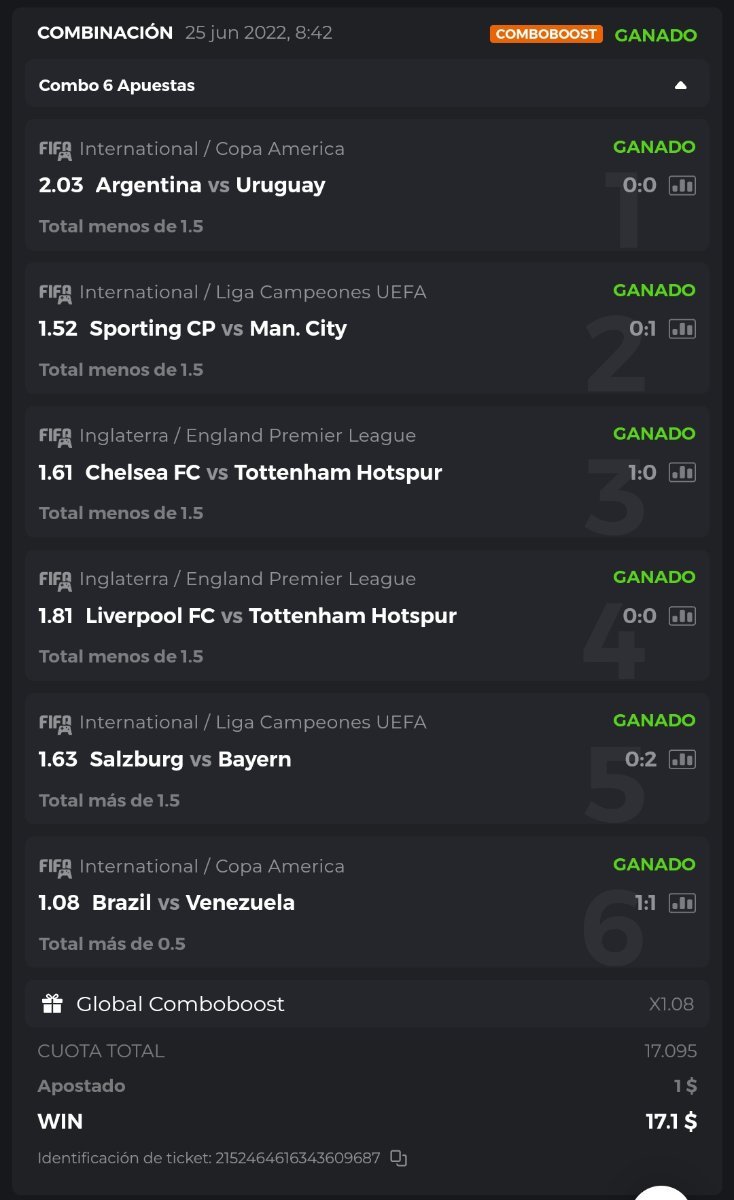Click the Global Comboboost gift icon
Image resolution: width=734 pixels, height=1200 pixels.
(52, 1004)
